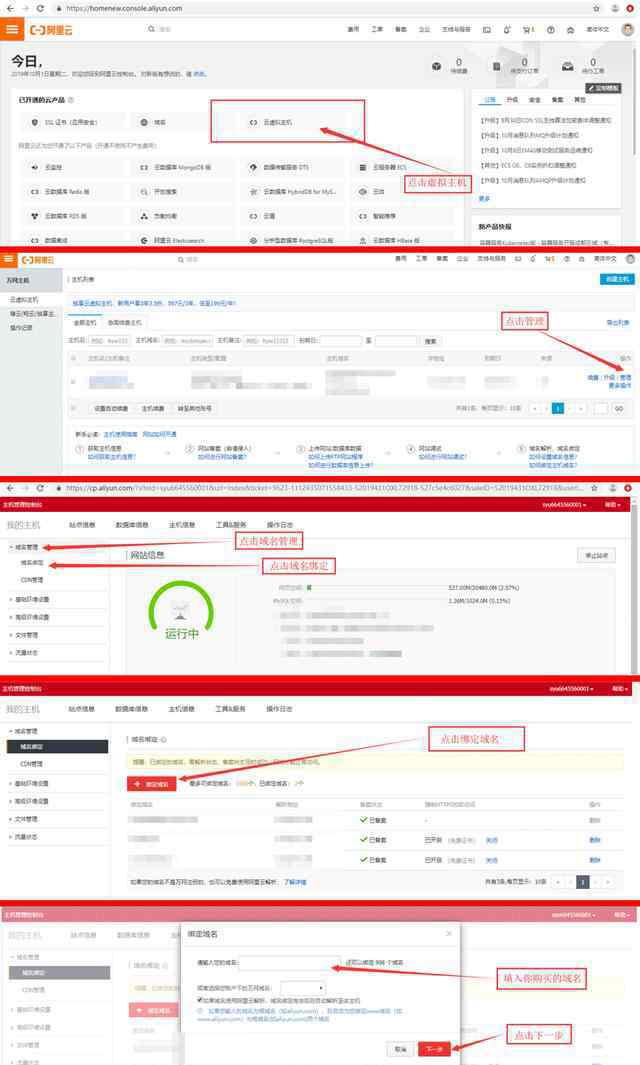Click page number 1 in the host list pagination
Viewport: 640px width, 1065px height.
coord(558,408)
